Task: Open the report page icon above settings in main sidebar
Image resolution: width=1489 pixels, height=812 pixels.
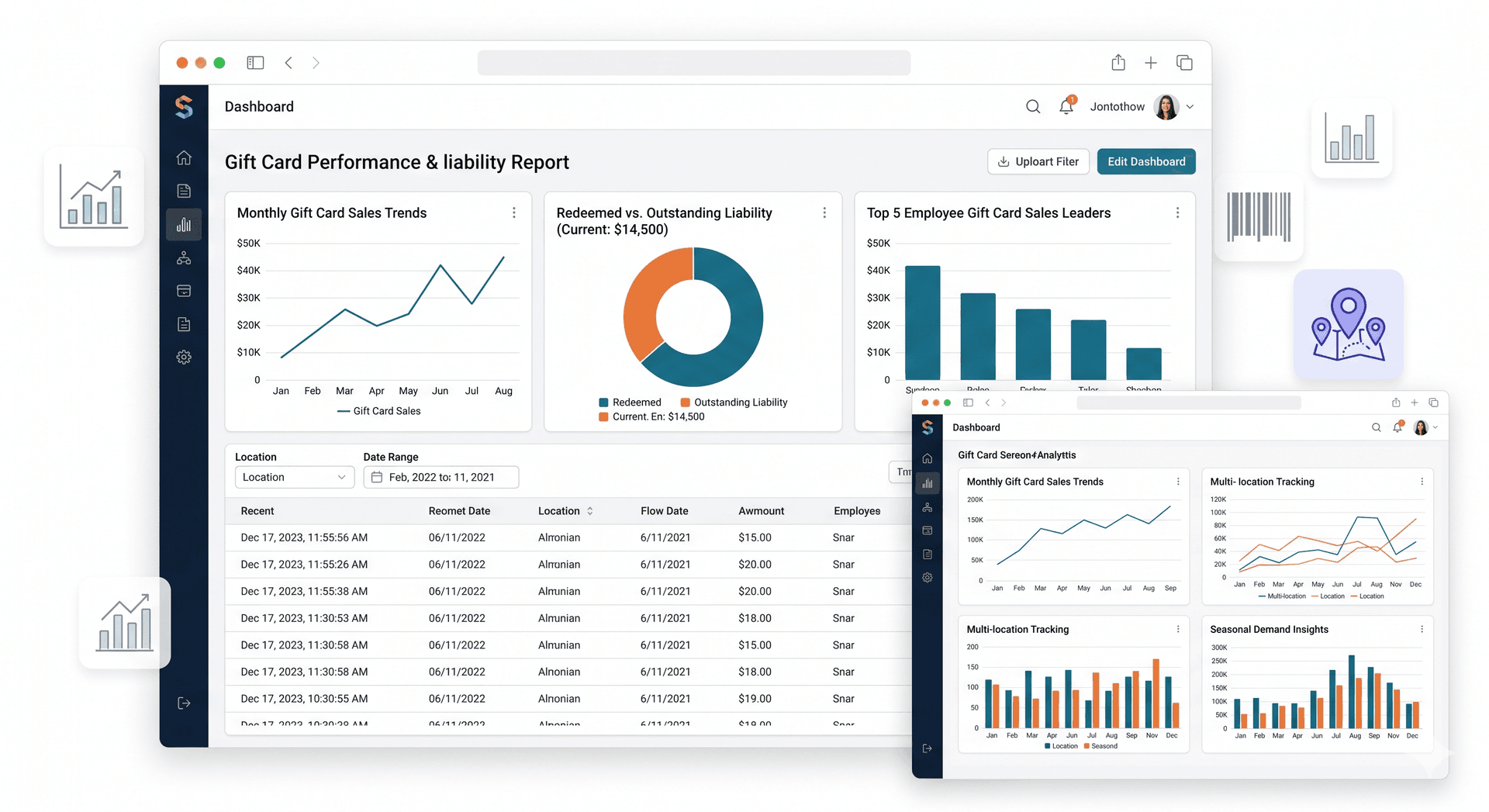Action: click(x=184, y=324)
